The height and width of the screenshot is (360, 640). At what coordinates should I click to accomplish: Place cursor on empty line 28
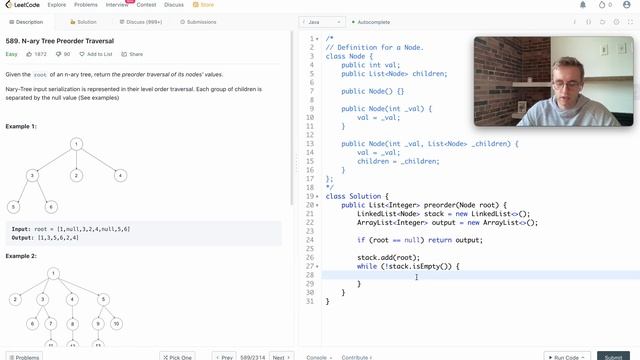480,275
